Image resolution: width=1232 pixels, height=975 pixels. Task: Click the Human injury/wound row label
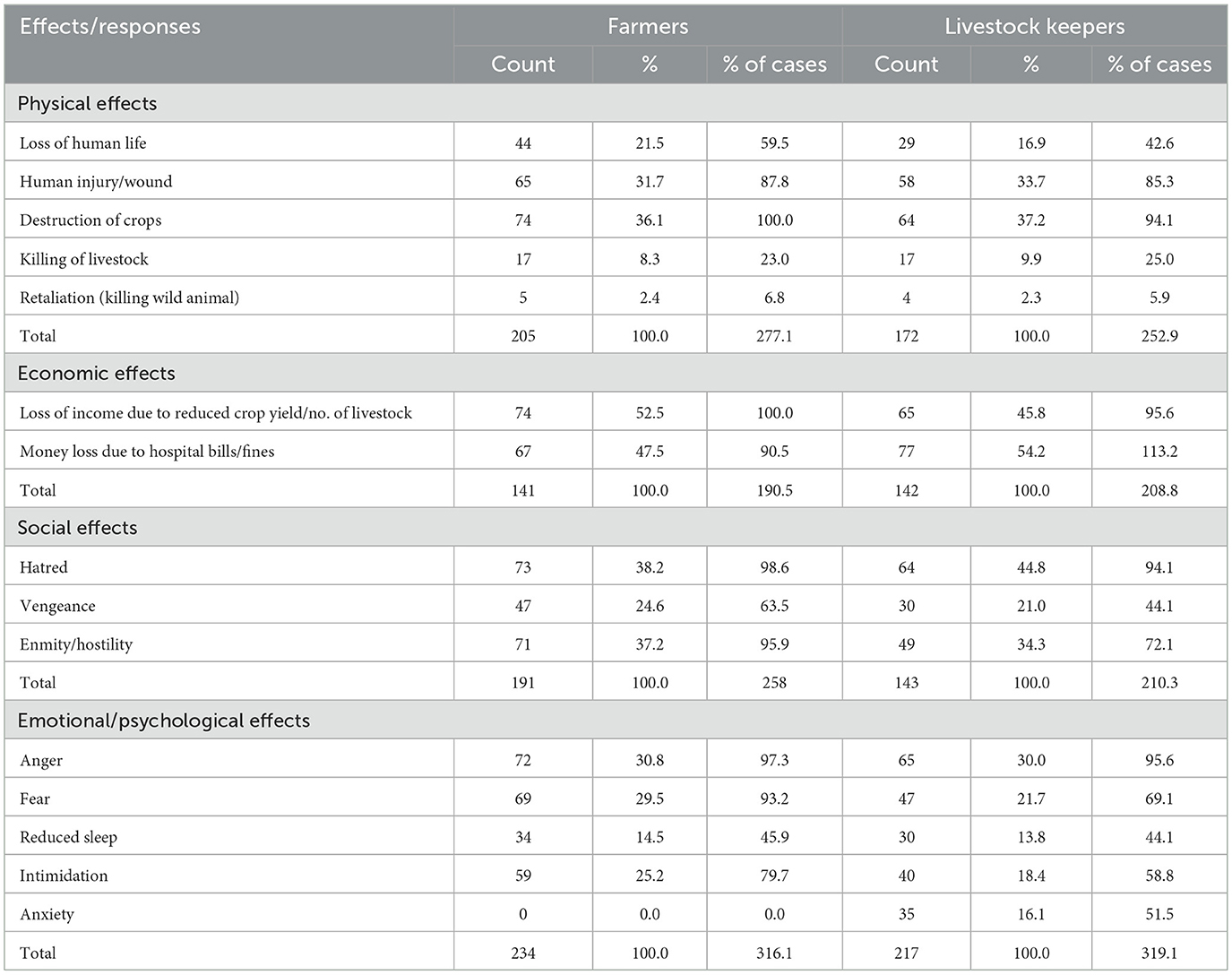(96, 182)
